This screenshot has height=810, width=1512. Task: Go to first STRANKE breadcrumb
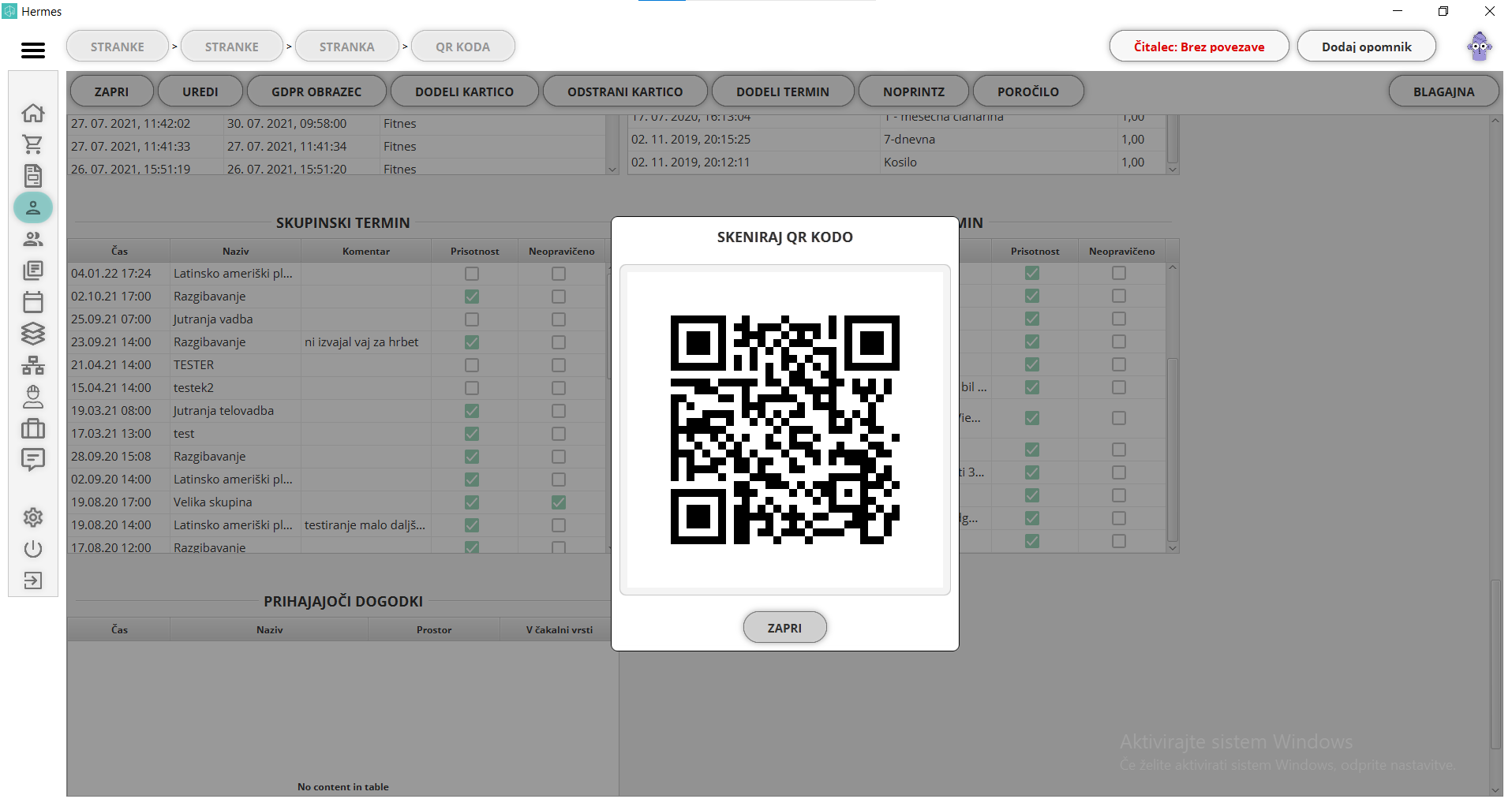pyautogui.click(x=118, y=47)
